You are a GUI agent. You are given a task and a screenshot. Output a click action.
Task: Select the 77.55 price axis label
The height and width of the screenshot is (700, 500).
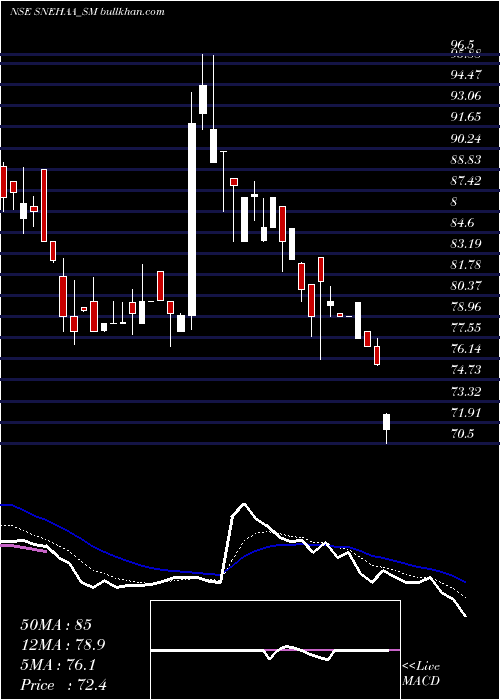coord(466,328)
